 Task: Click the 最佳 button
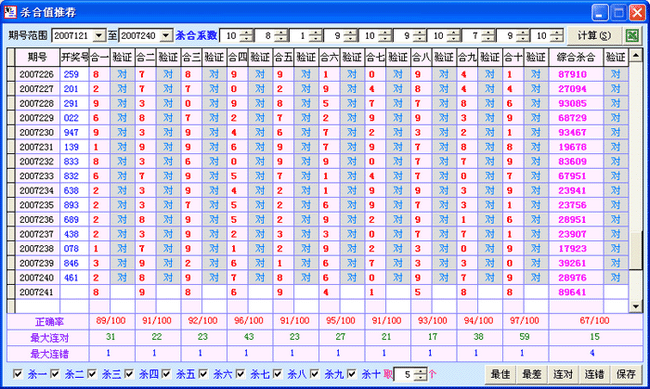tap(500, 374)
